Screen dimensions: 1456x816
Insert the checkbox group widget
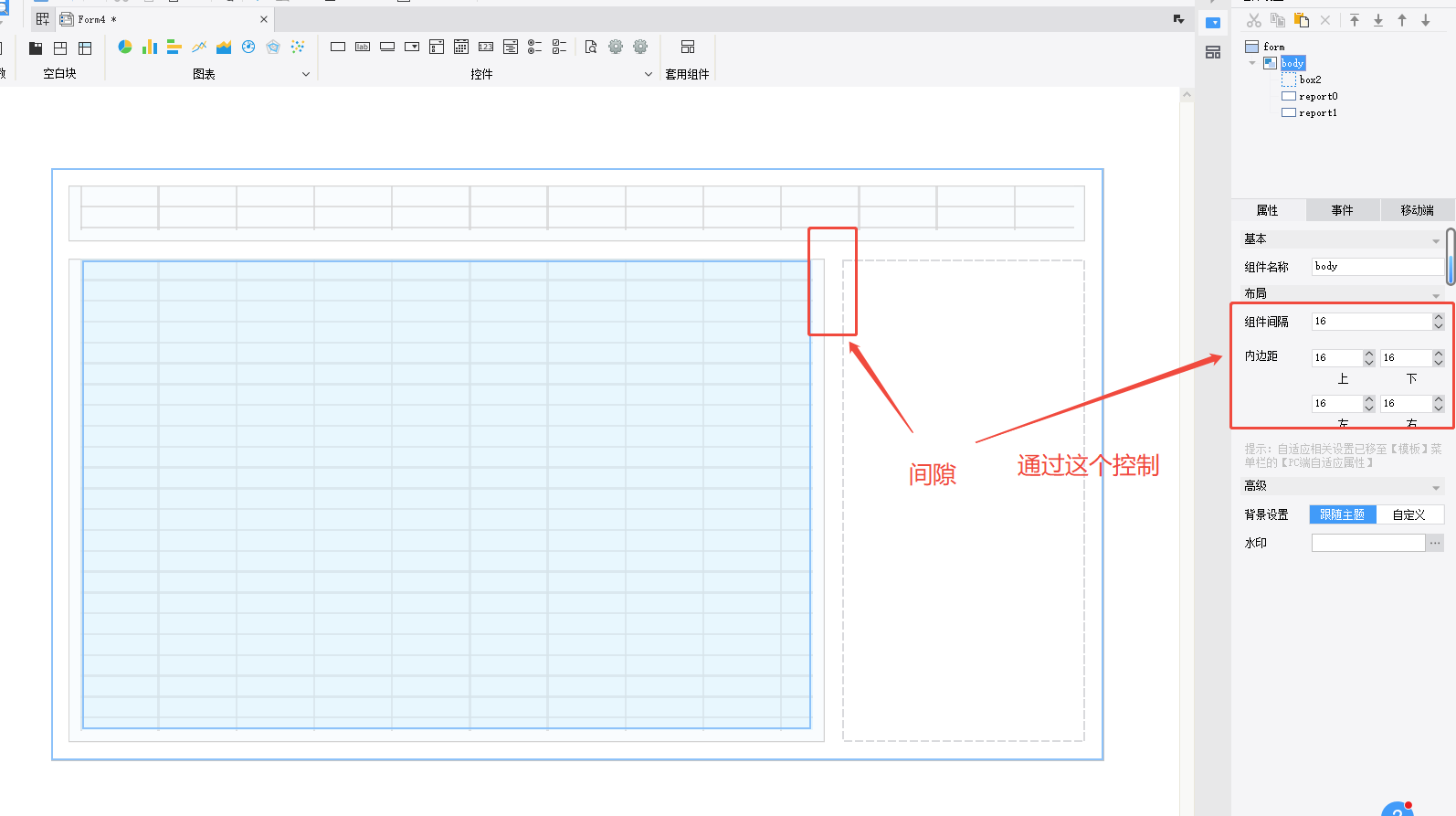pos(560,47)
